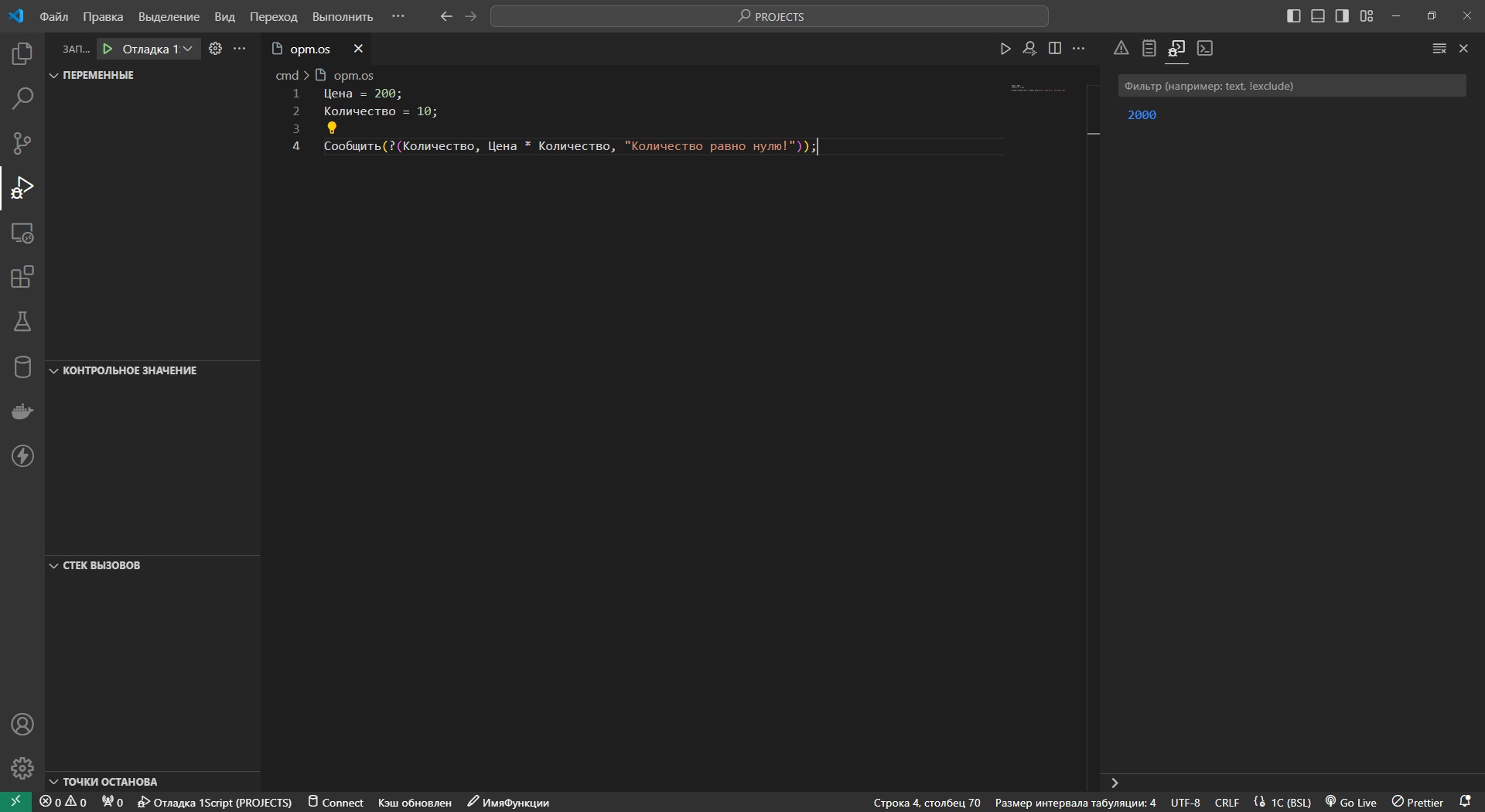Click Отладка 1Script (PROJECTS) in status bar

tap(215, 802)
